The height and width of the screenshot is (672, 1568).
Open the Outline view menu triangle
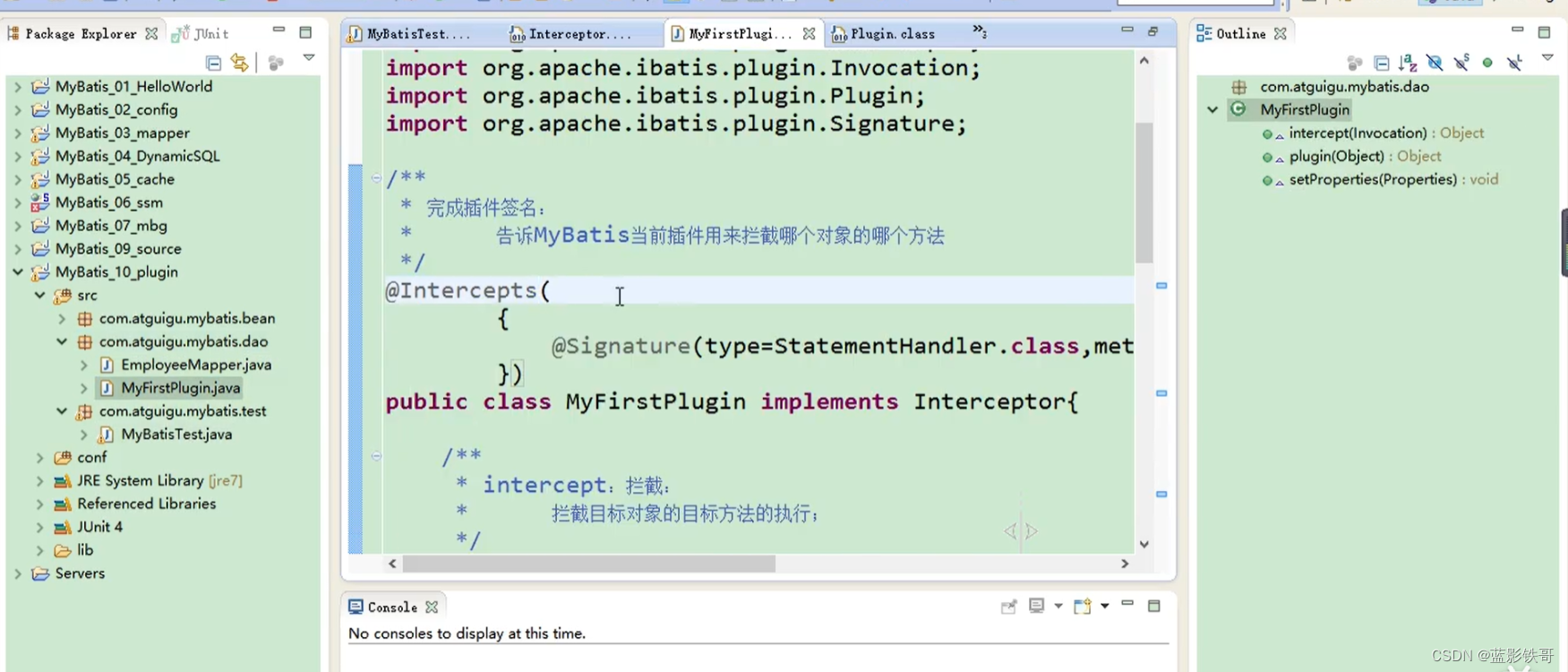(x=1547, y=57)
